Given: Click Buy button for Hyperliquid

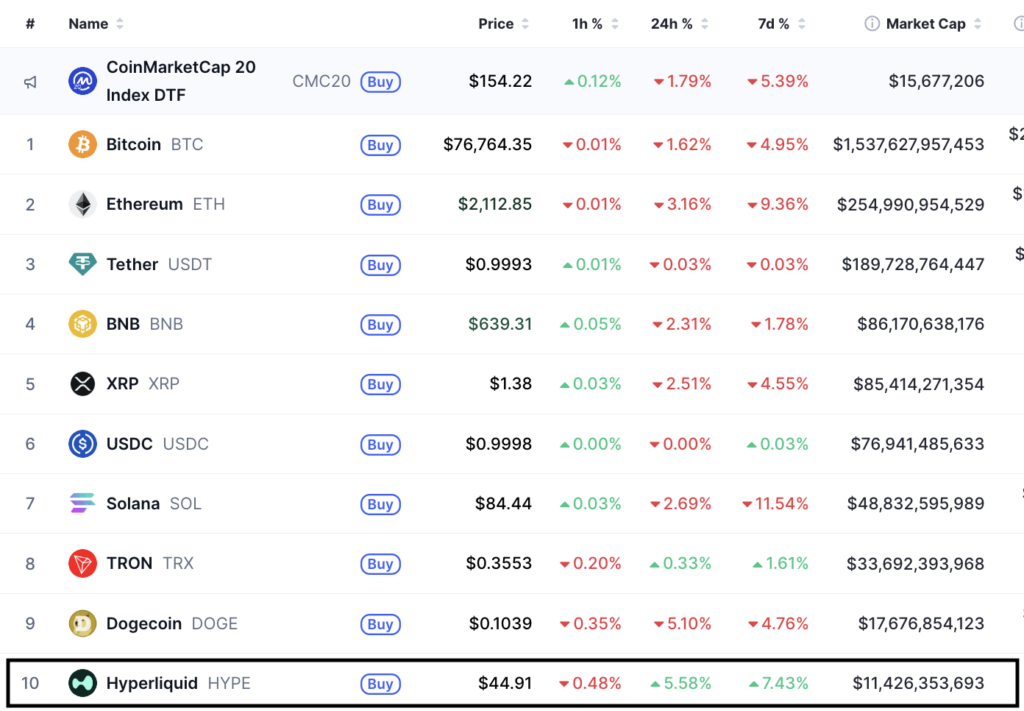Looking at the screenshot, I should click(380, 684).
